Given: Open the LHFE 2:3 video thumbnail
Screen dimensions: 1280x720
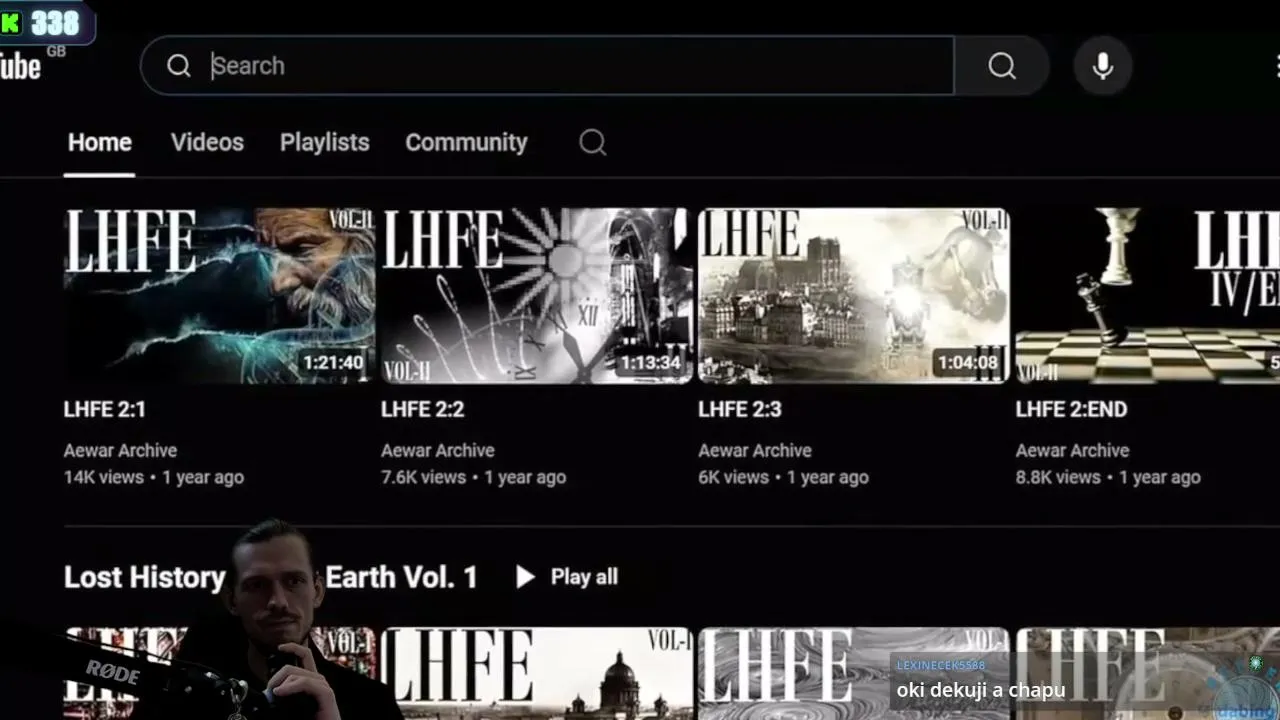Looking at the screenshot, I should tap(853, 296).
